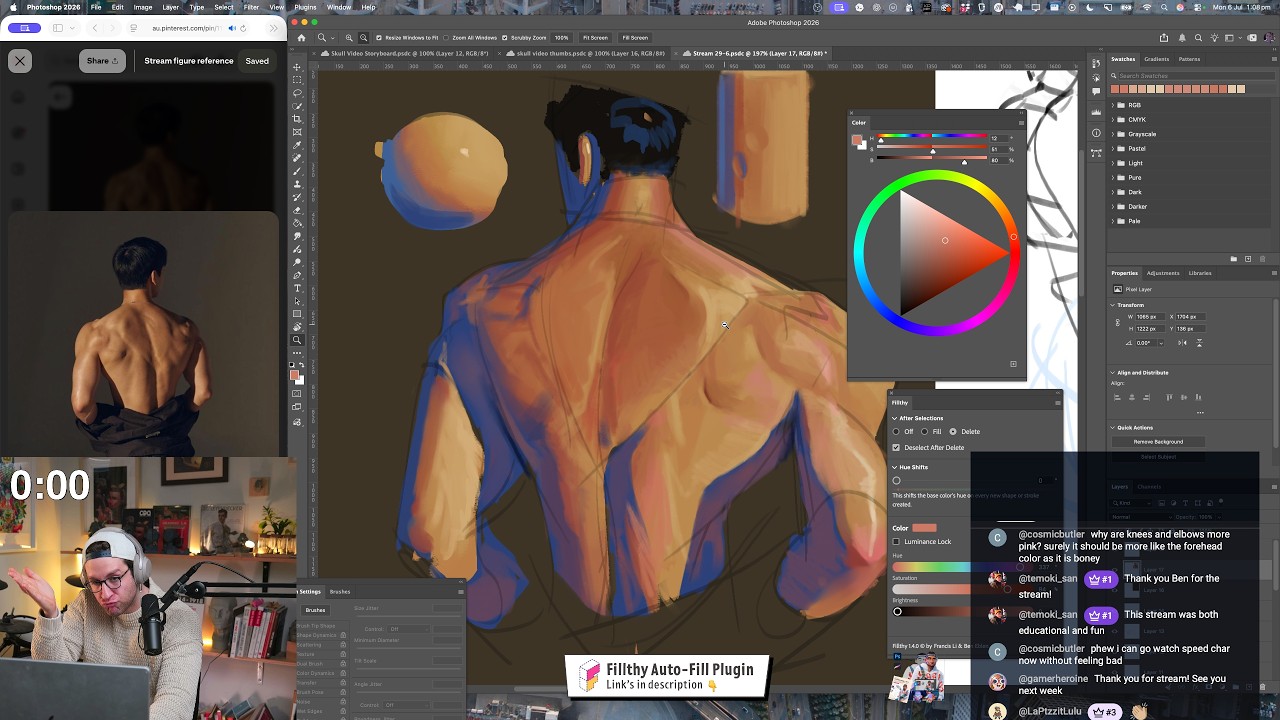Select the Clone Stamp tool

click(x=297, y=184)
